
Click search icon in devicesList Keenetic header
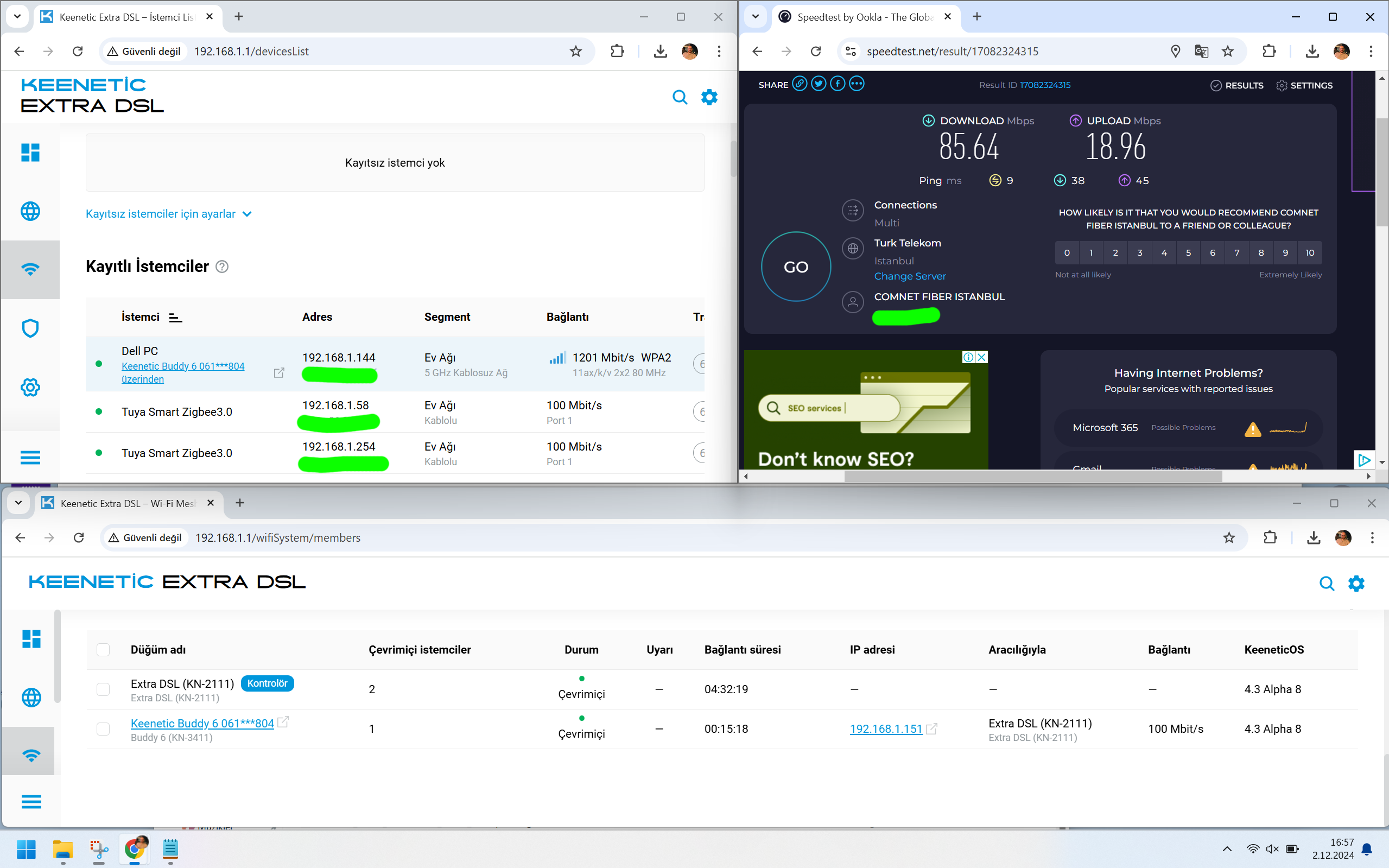(680, 97)
